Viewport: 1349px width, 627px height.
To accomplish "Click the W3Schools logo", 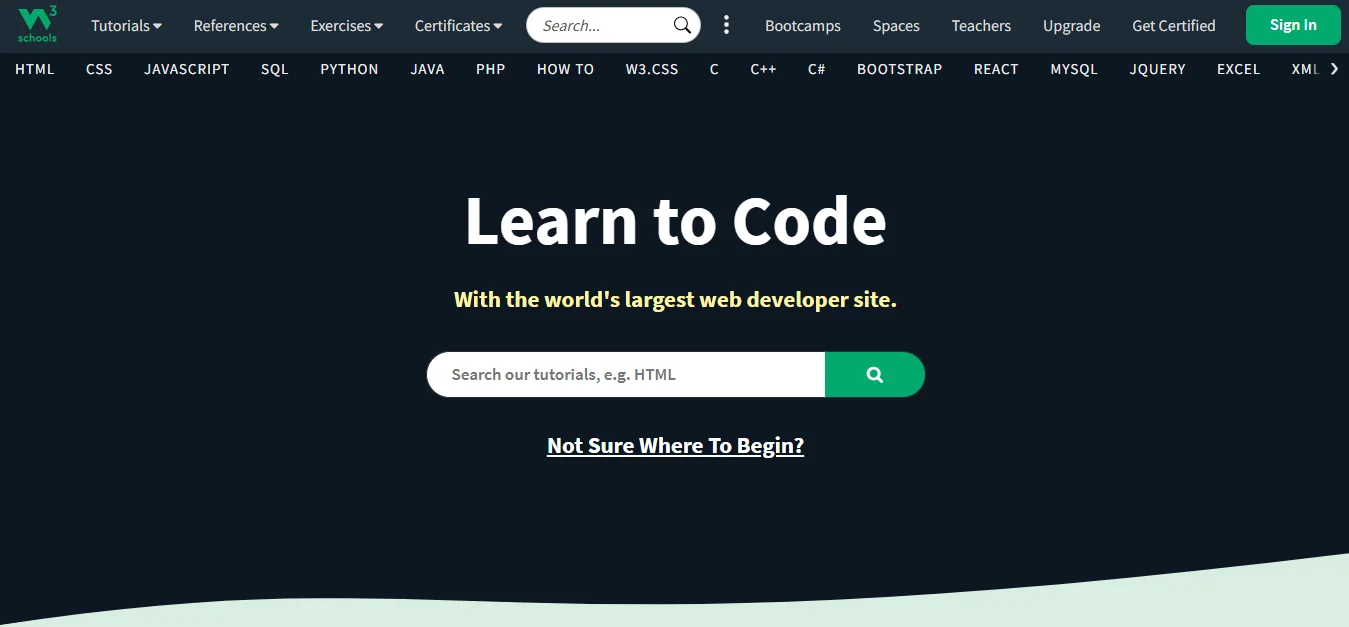I will coord(36,25).
